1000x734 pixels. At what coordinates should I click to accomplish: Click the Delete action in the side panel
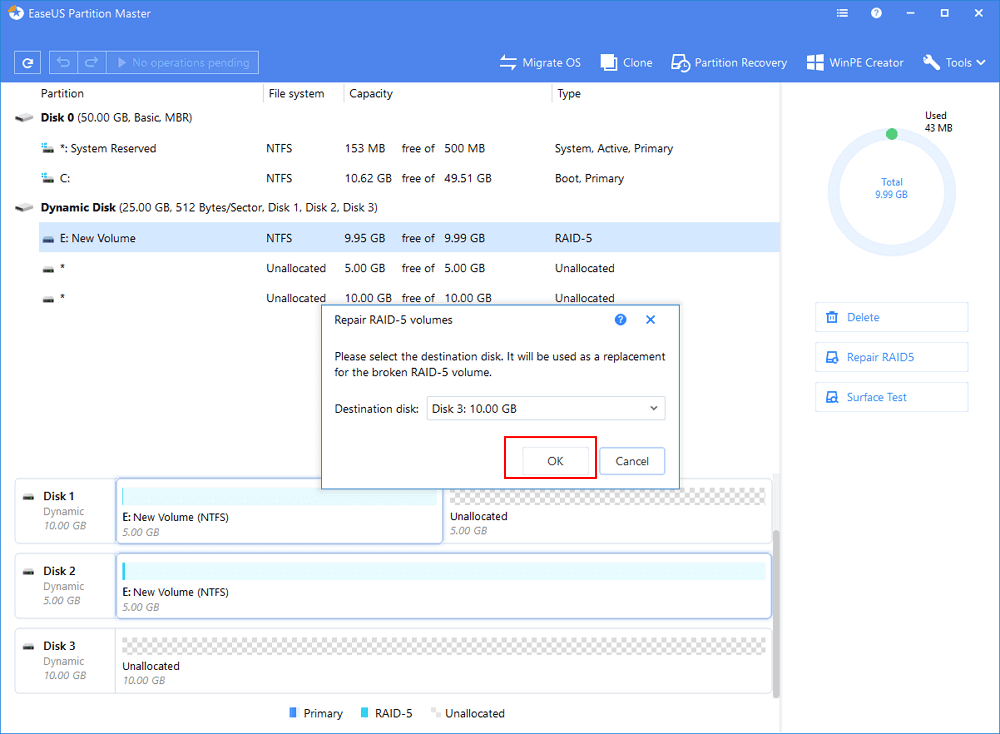891,317
